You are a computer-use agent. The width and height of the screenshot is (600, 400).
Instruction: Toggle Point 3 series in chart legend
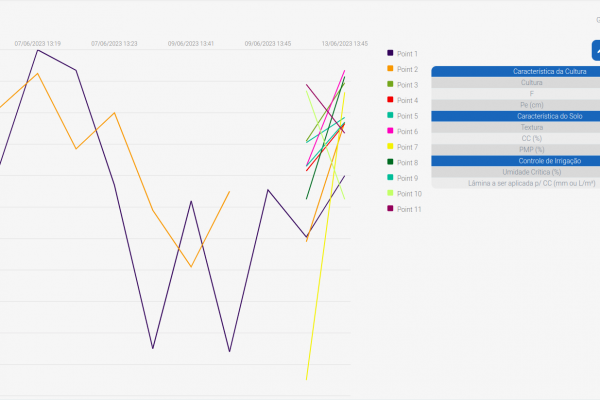pyautogui.click(x=403, y=85)
